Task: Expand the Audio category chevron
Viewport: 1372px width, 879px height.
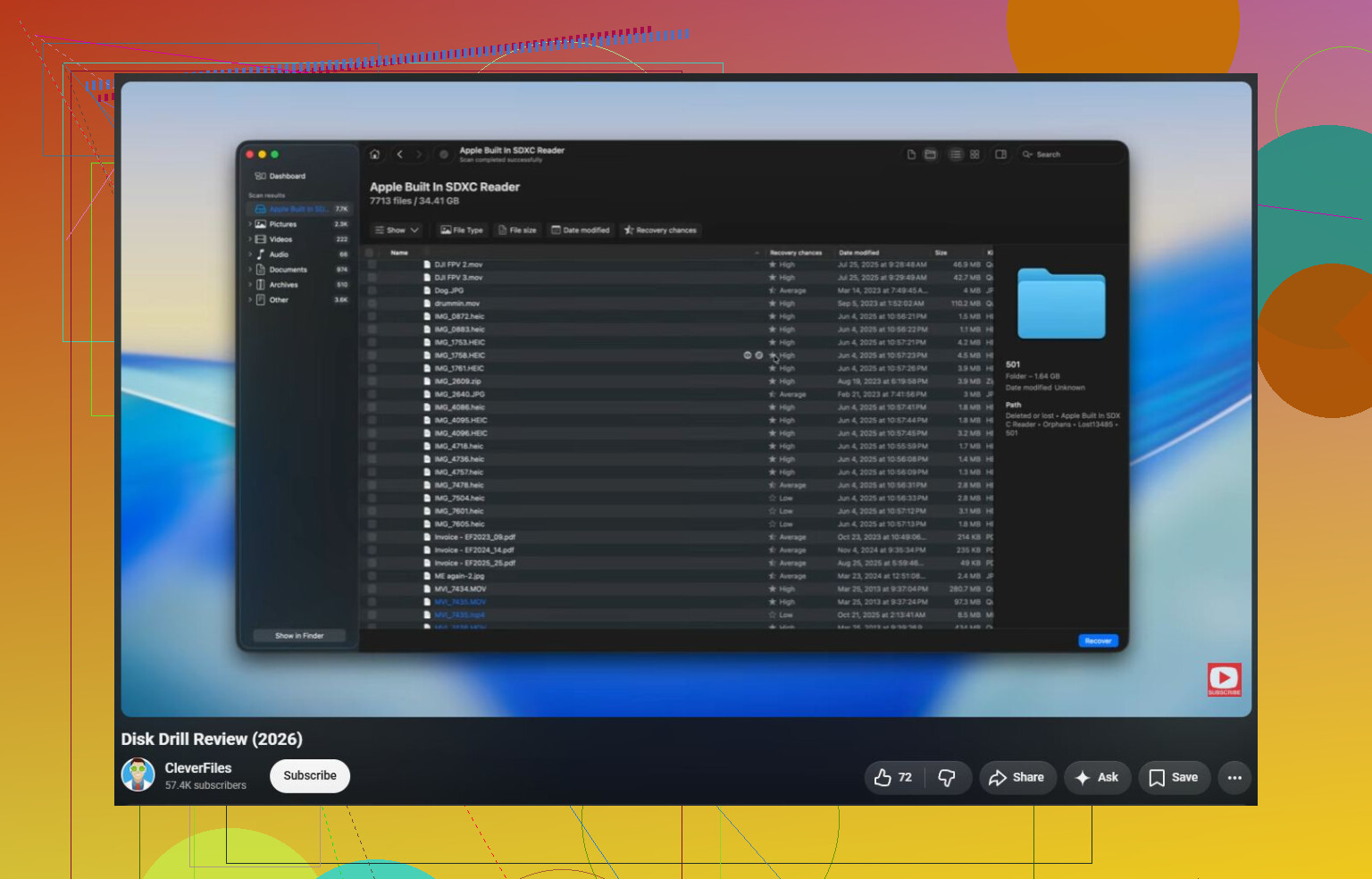Action: (x=250, y=255)
